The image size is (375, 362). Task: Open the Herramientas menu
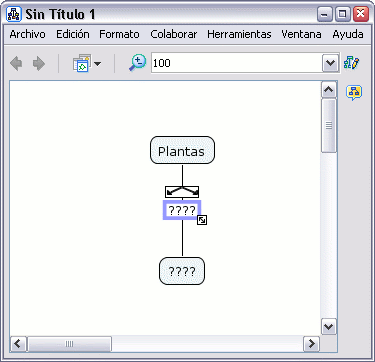239,34
